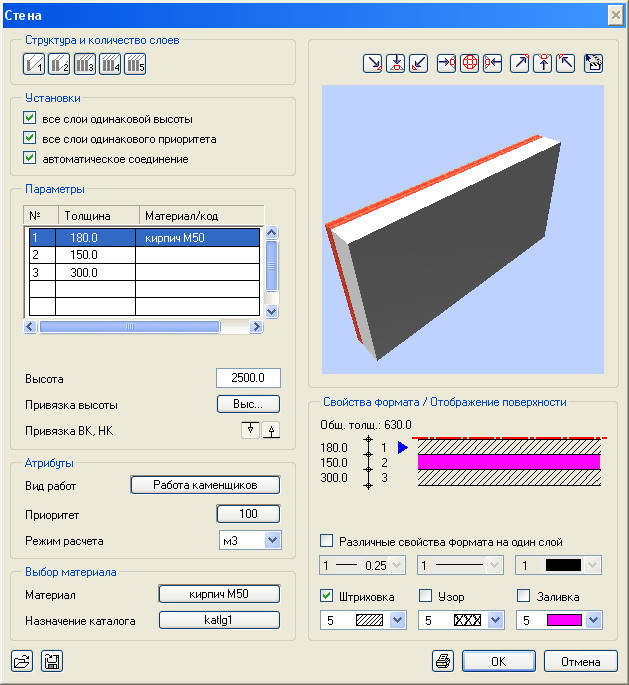629x685 pixels.
Task: Set preview view with right-pointing arrow icon
Action: point(446,63)
